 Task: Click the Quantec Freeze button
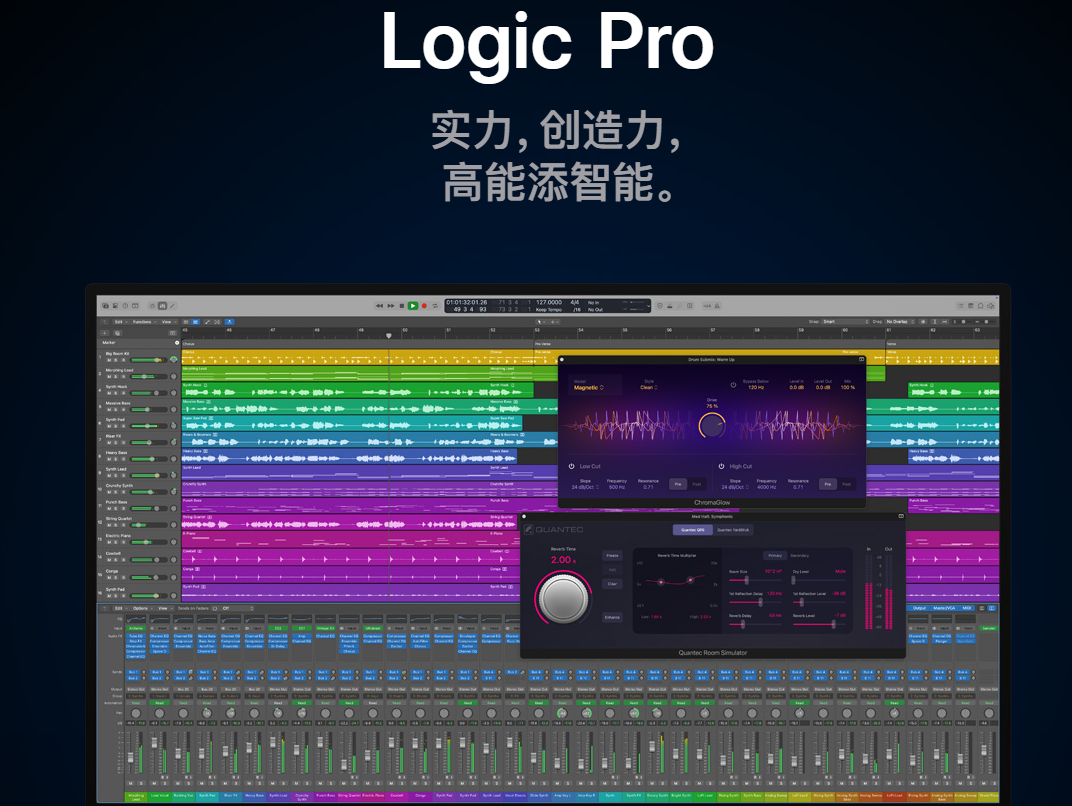tap(613, 555)
